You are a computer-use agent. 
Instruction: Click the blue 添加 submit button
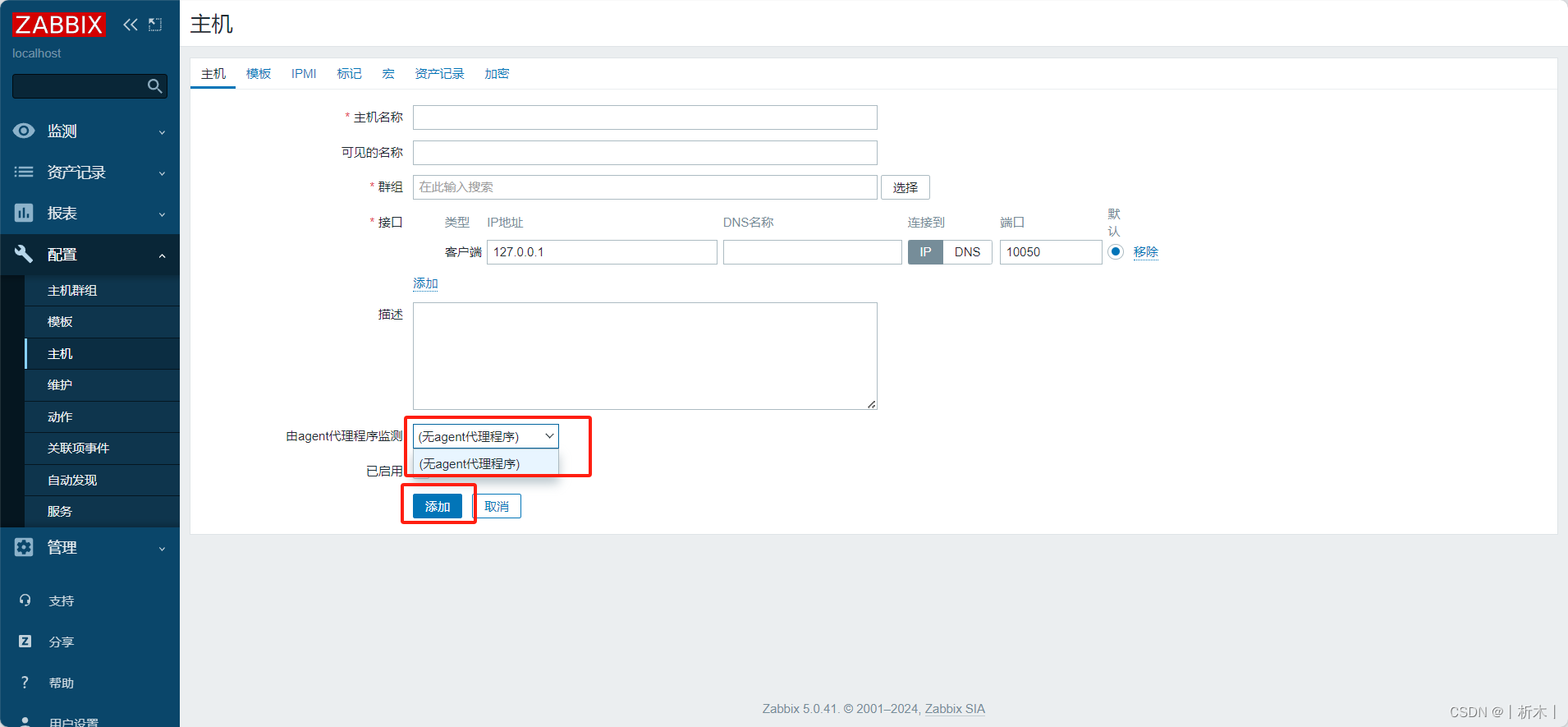coord(438,507)
